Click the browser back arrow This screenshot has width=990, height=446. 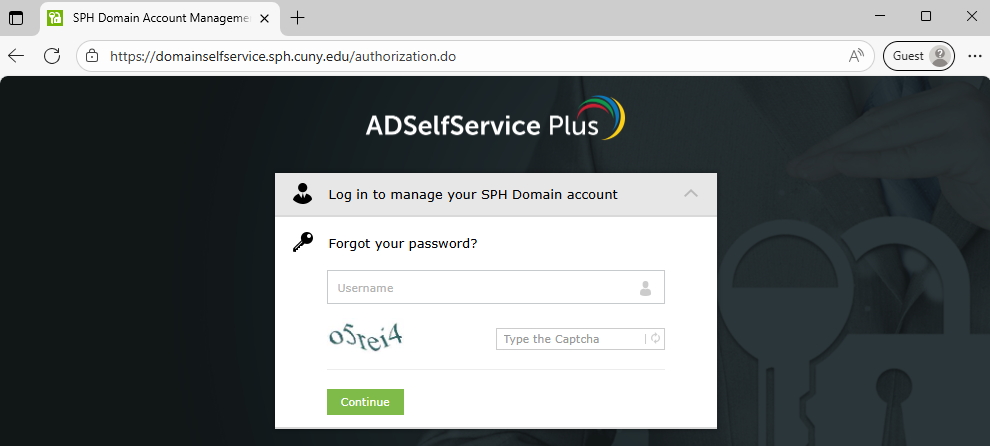click(x=16, y=56)
